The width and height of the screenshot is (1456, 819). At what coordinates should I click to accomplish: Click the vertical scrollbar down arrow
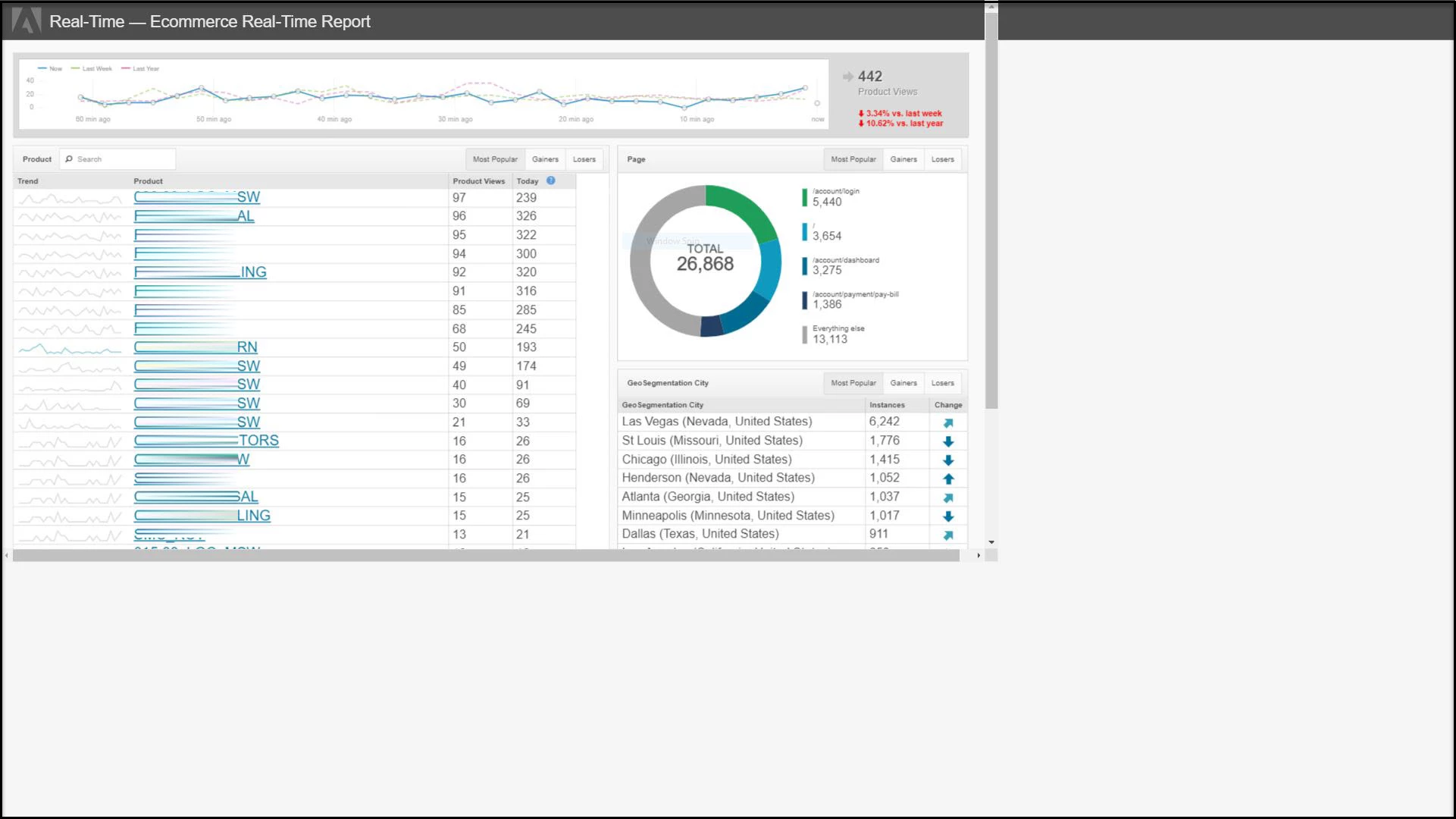click(991, 542)
